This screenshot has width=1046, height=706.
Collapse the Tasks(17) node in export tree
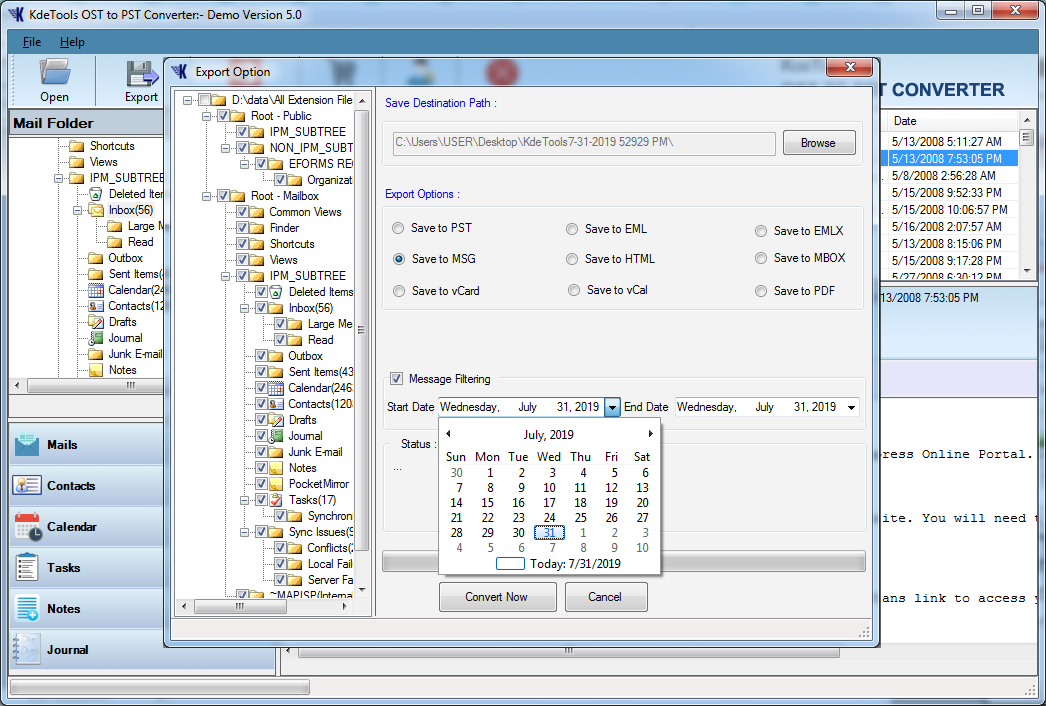pyautogui.click(x=245, y=500)
